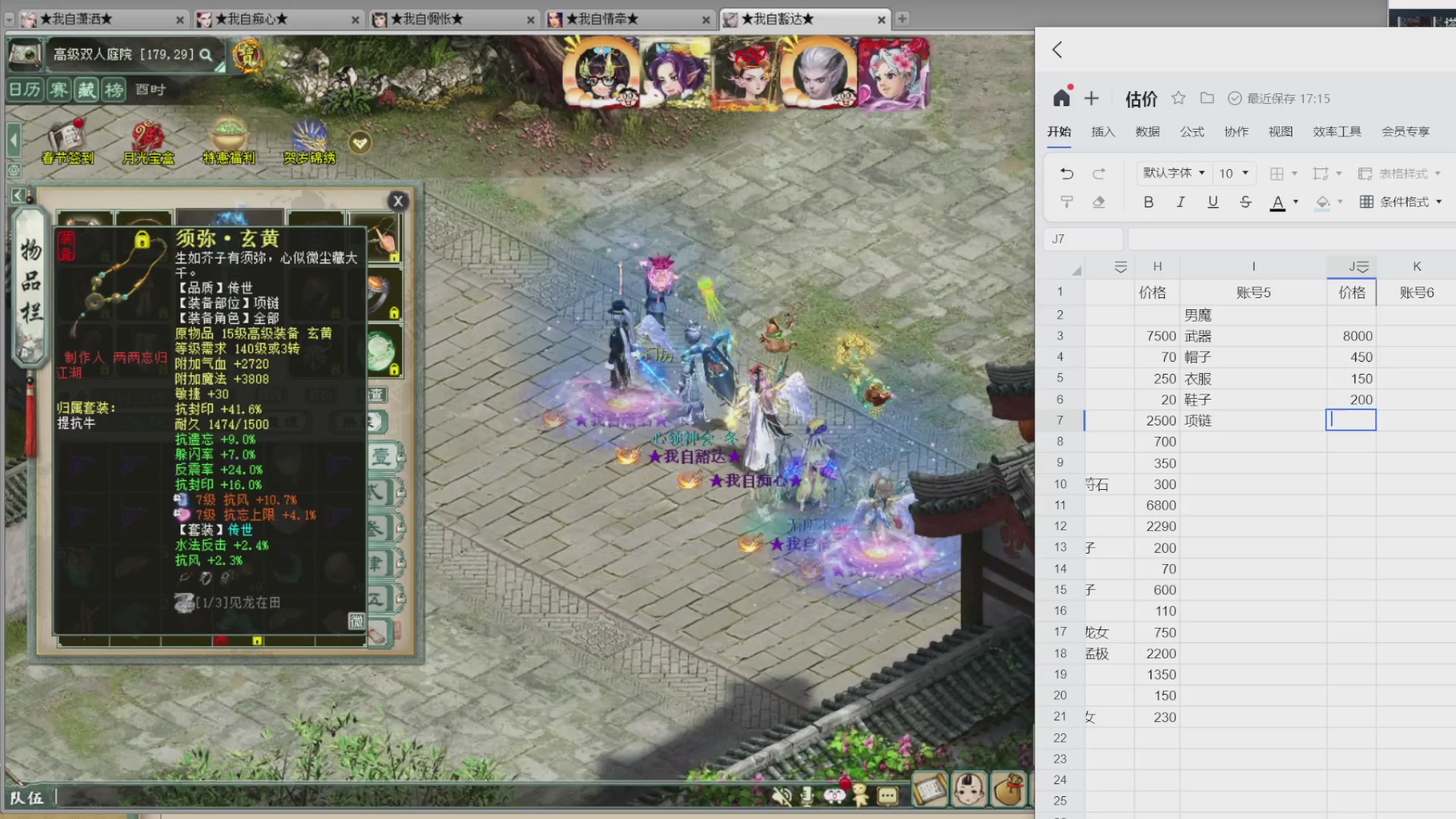The width and height of the screenshot is (1456, 819).
Task: Click the clear formatting eraser icon
Action: tap(1098, 202)
